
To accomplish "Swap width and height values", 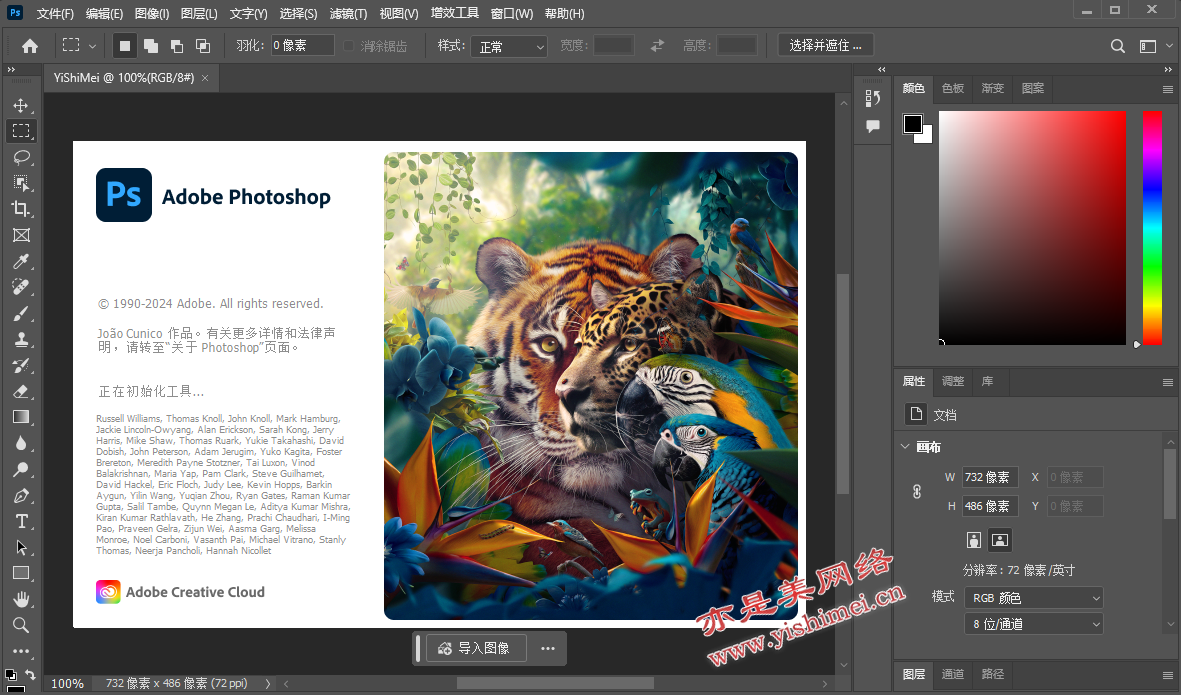I will (658, 46).
